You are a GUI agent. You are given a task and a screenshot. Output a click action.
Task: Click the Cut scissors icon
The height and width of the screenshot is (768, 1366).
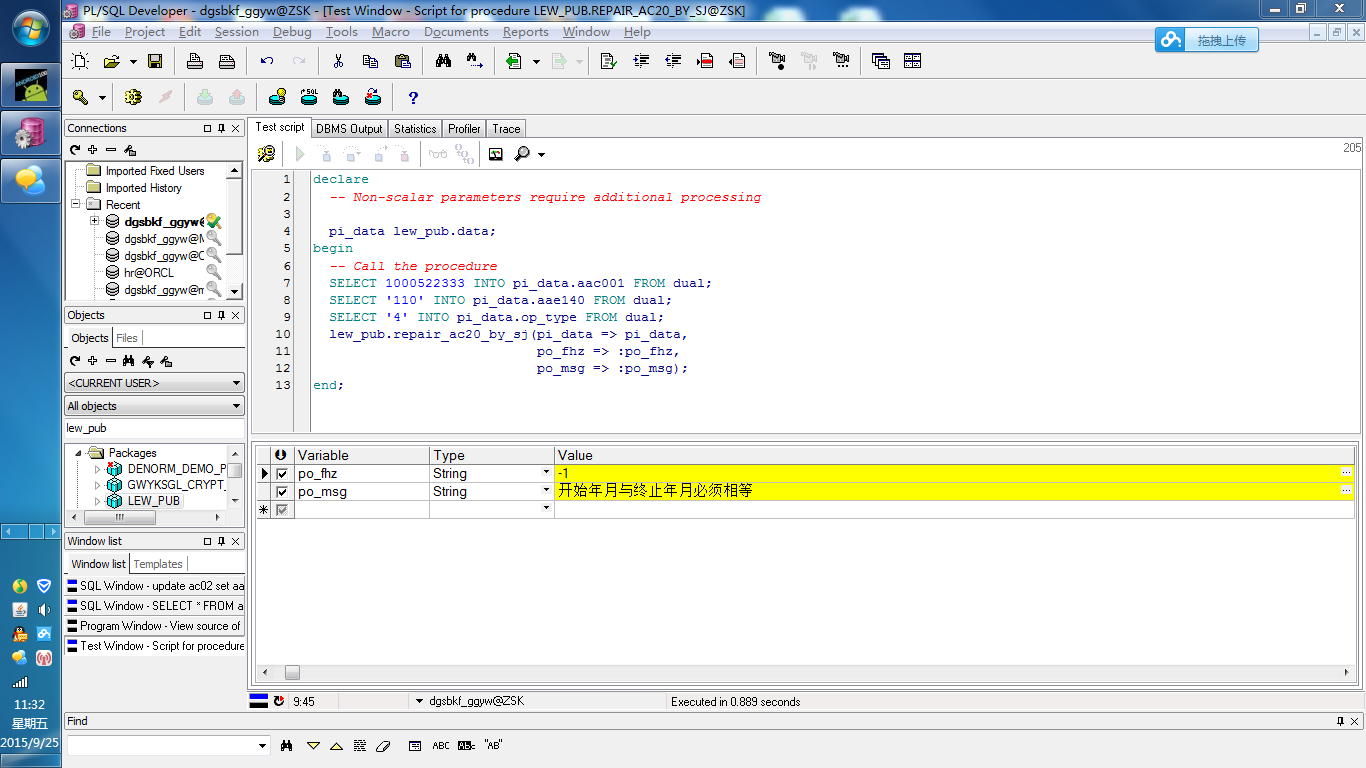(338, 62)
